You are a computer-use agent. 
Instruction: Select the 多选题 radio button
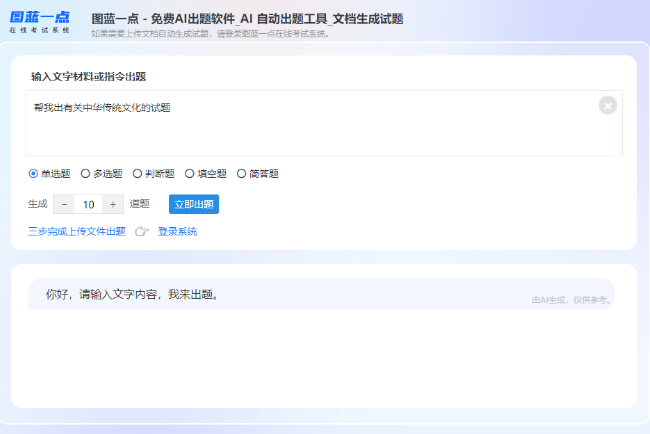coord(85,174)
